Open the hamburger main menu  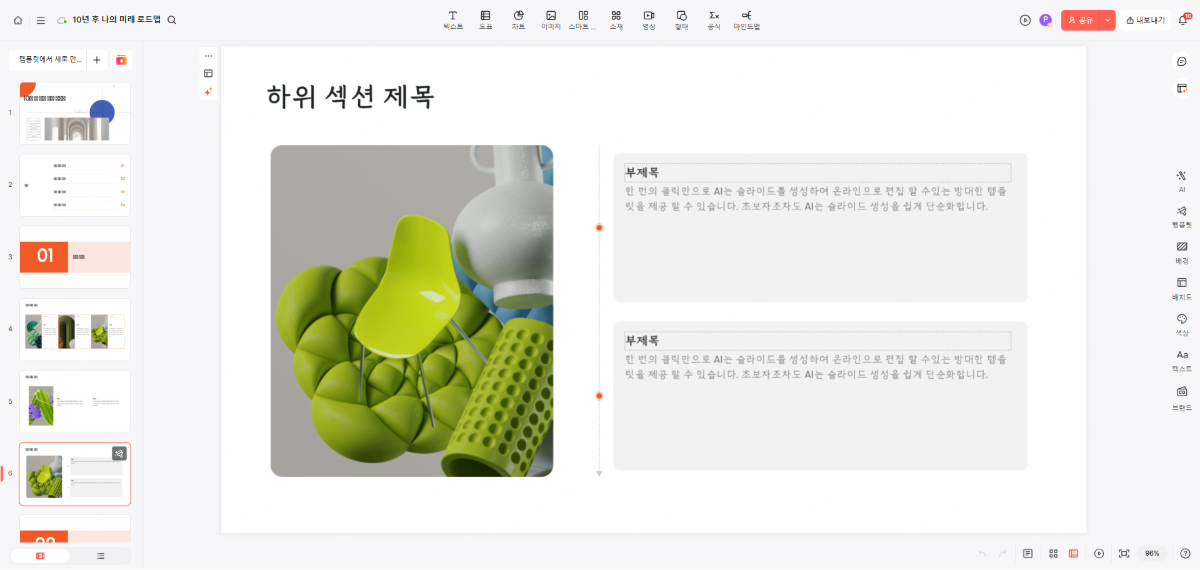(x=40, y=20)
